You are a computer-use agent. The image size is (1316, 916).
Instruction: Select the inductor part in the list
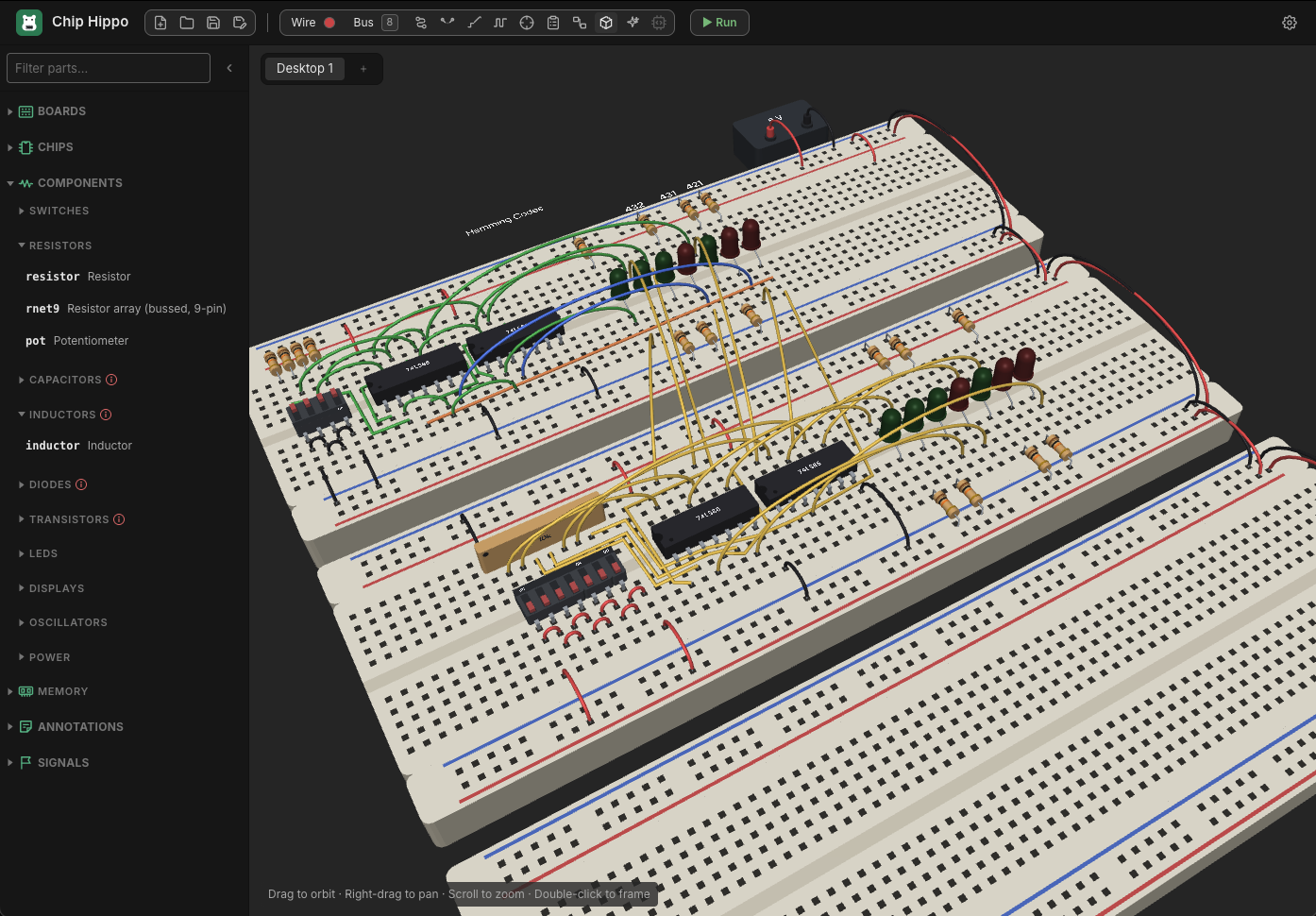pos(125,446)
